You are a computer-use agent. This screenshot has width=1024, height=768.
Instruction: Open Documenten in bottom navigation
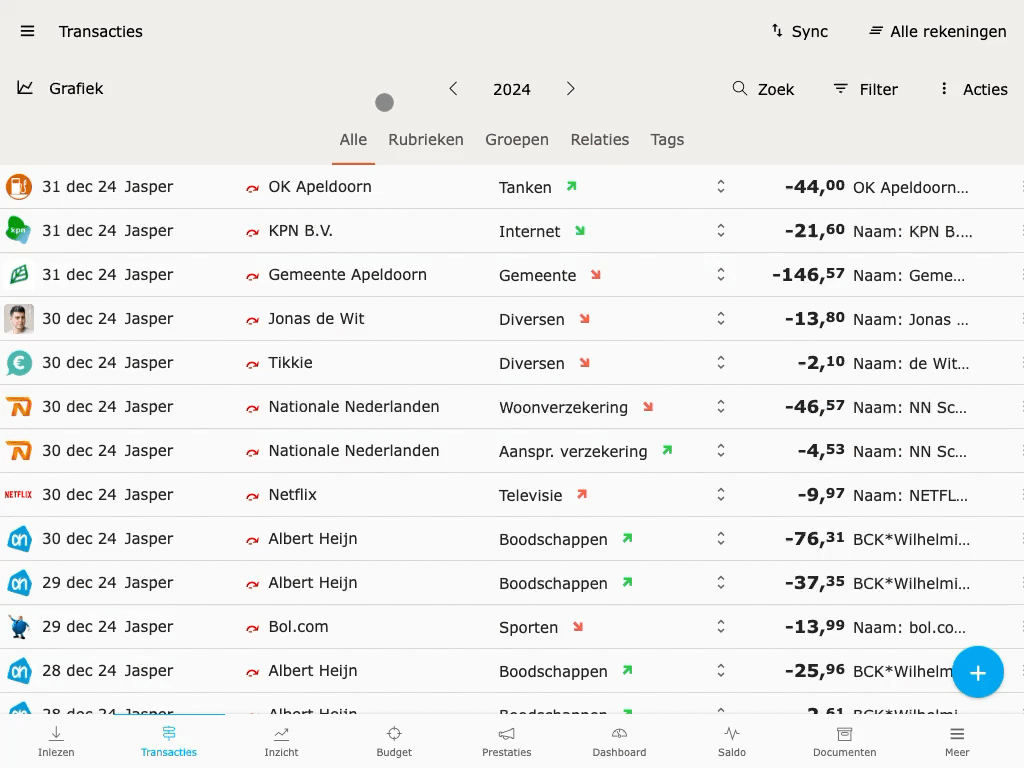click(844, 741)
